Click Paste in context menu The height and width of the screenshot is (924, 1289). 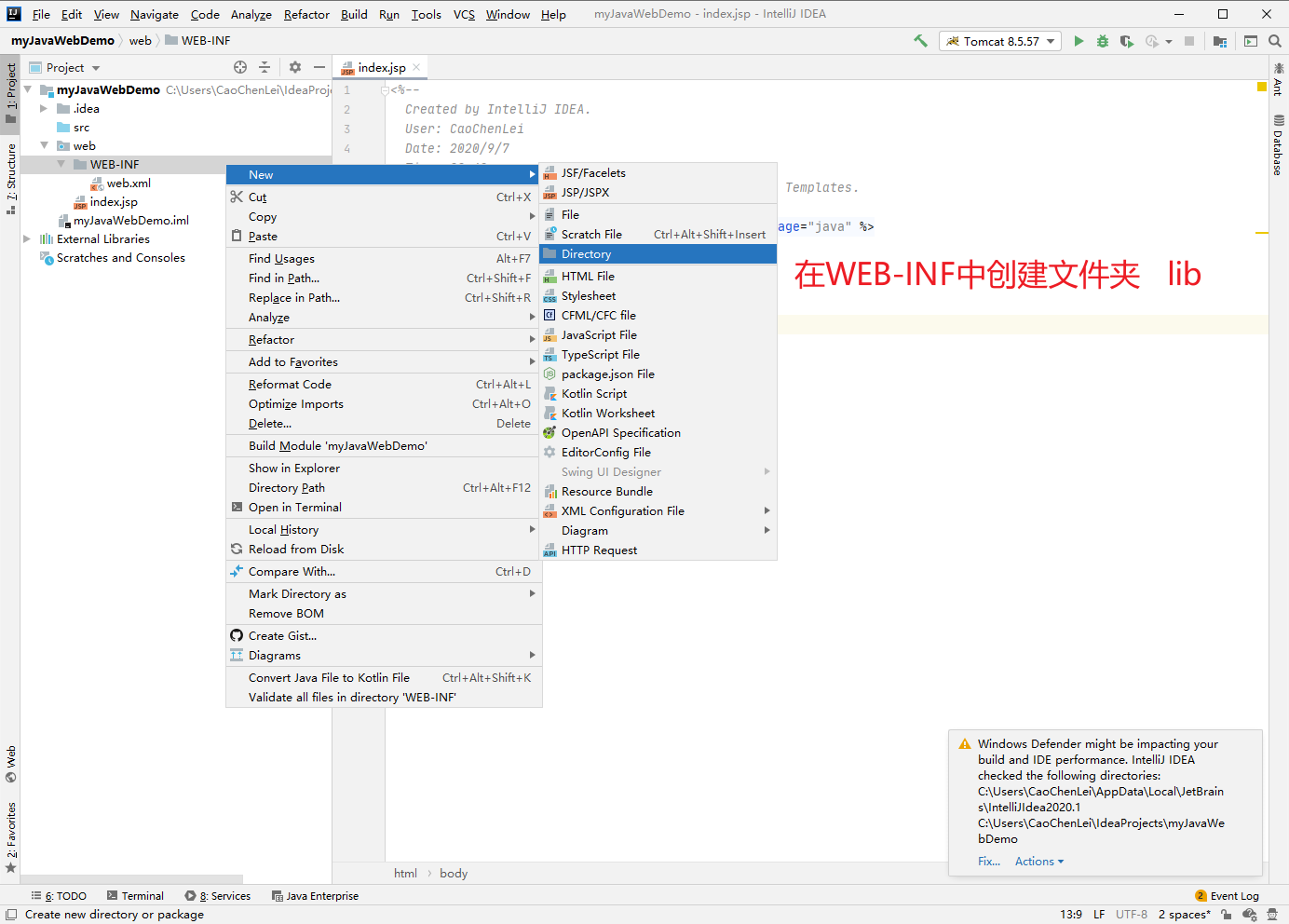pyautogui.click(x=384, y=237)
